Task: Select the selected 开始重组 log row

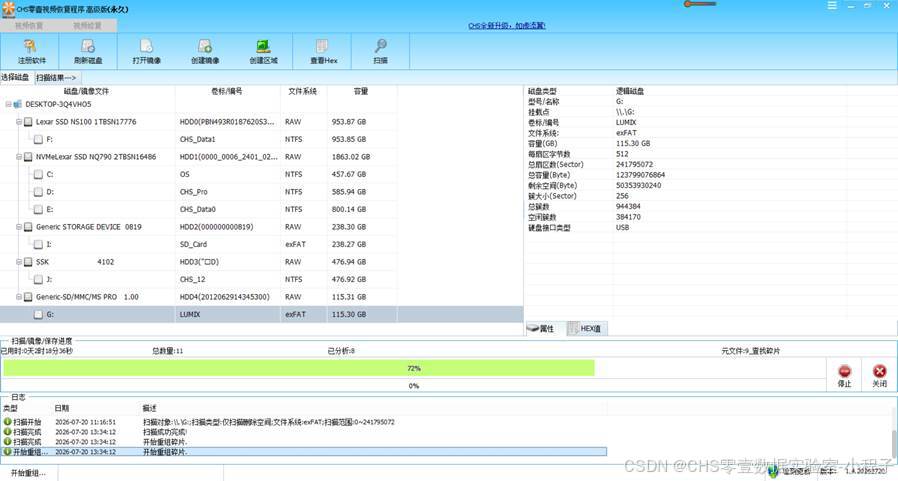Action: tap(305, 452)
